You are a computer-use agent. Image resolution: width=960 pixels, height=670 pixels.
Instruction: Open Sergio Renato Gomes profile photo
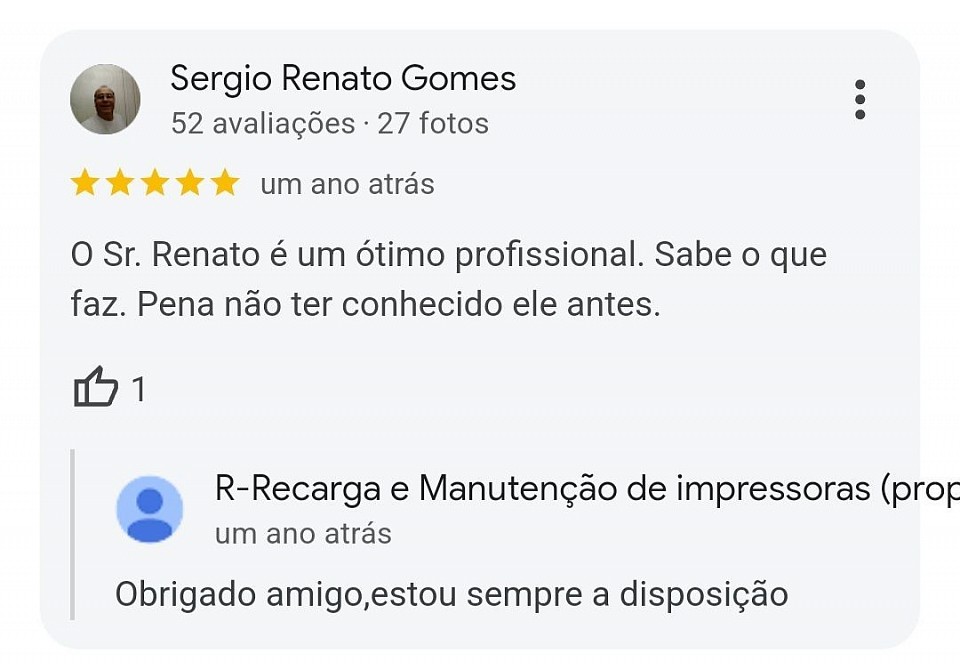pyautogui.click(x=105, y=99)
